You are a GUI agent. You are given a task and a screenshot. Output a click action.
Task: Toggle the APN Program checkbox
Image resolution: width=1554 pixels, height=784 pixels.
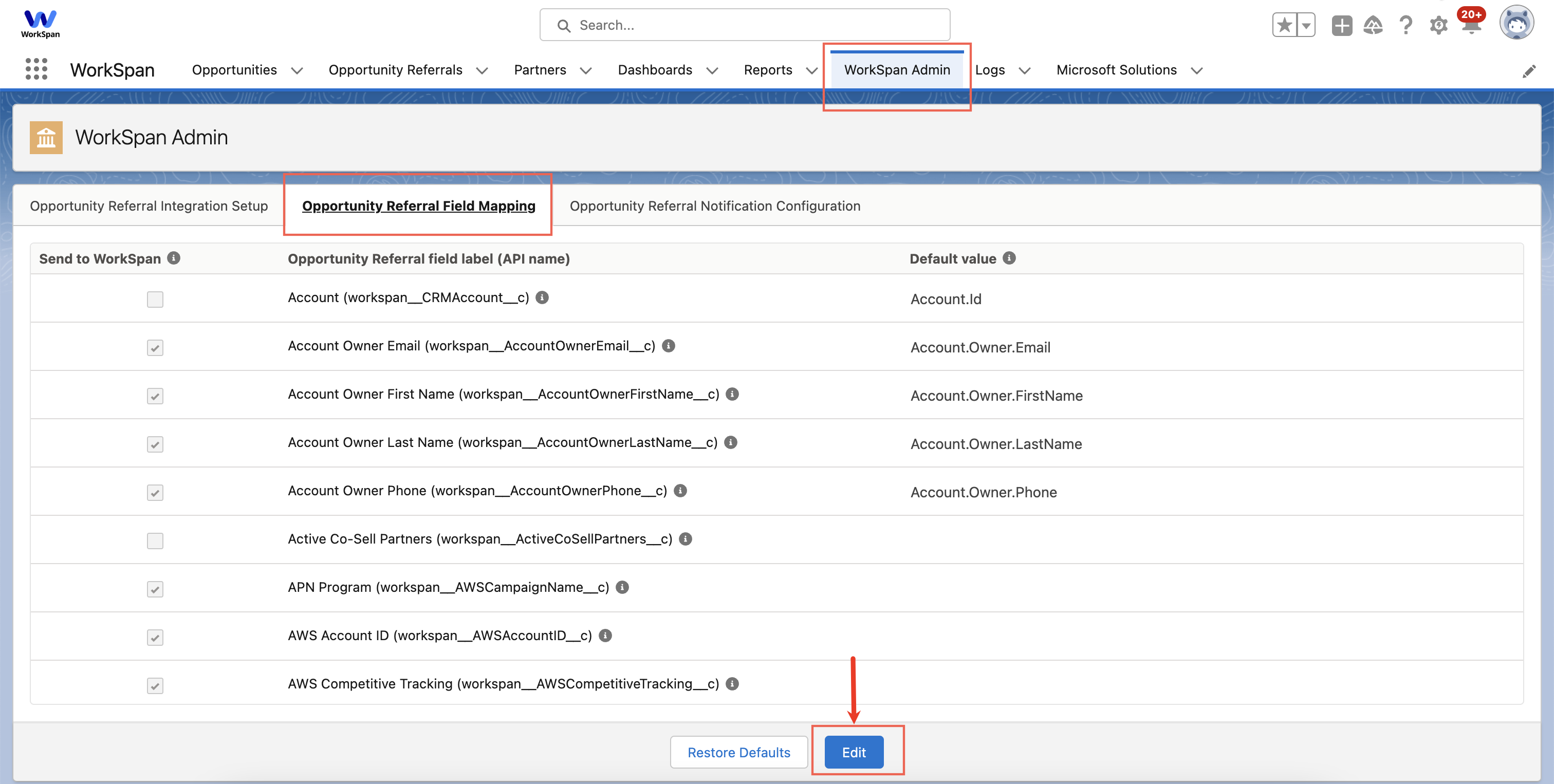pos(155,589)
